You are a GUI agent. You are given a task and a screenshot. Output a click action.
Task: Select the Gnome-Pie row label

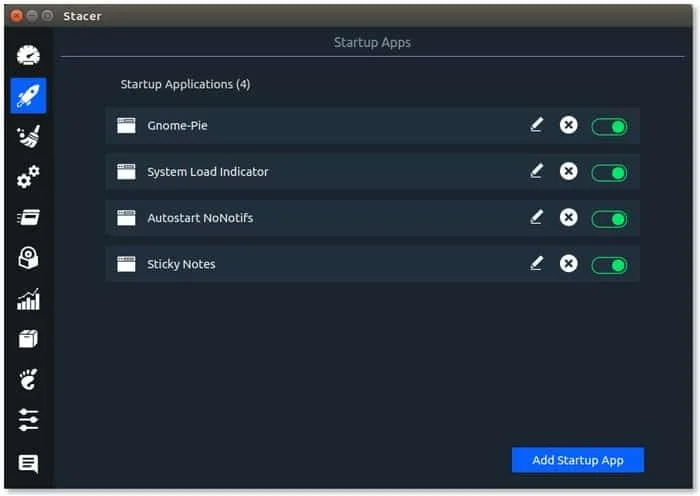pyautogui.click(x=177, y=125)
